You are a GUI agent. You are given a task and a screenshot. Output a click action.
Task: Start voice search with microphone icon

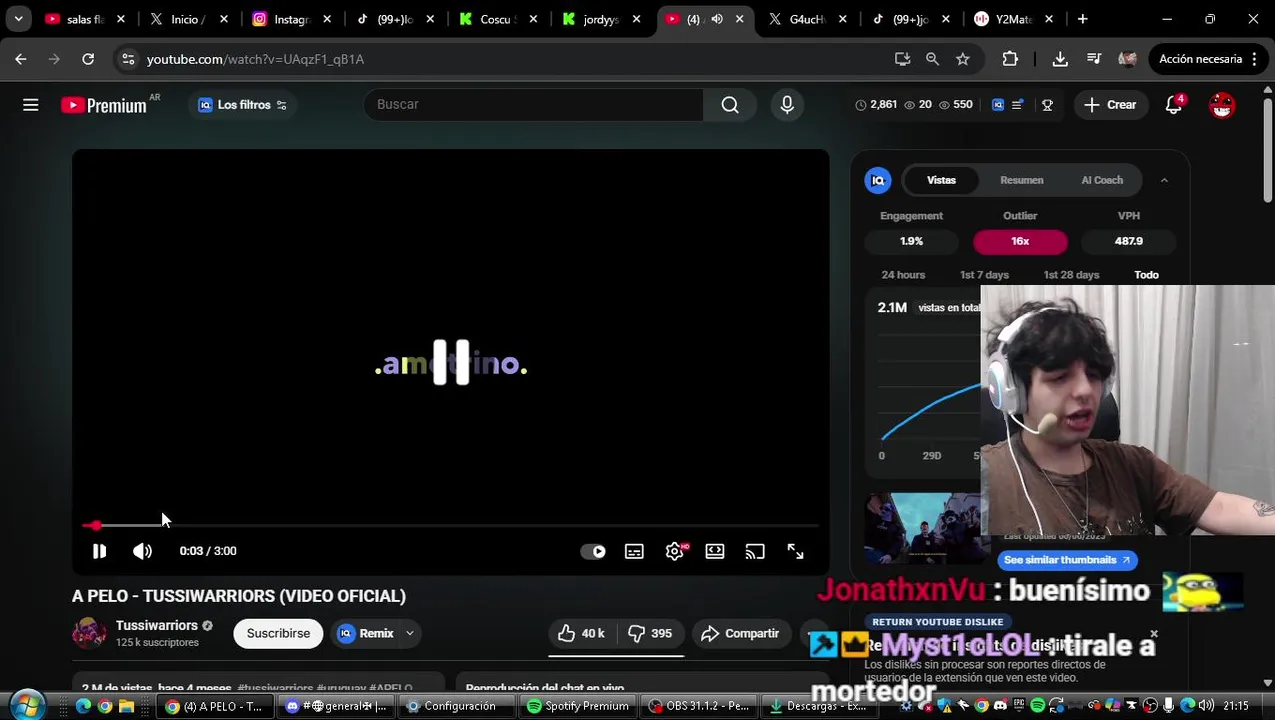(x=787, y=105)
